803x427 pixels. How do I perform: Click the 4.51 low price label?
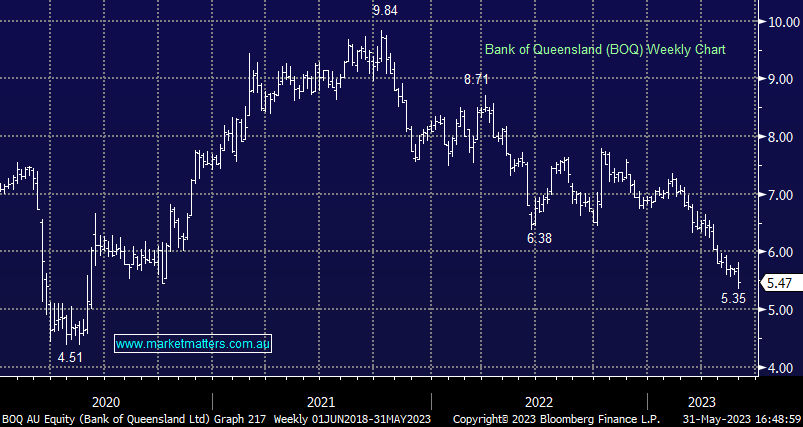[x=69, y=356]
